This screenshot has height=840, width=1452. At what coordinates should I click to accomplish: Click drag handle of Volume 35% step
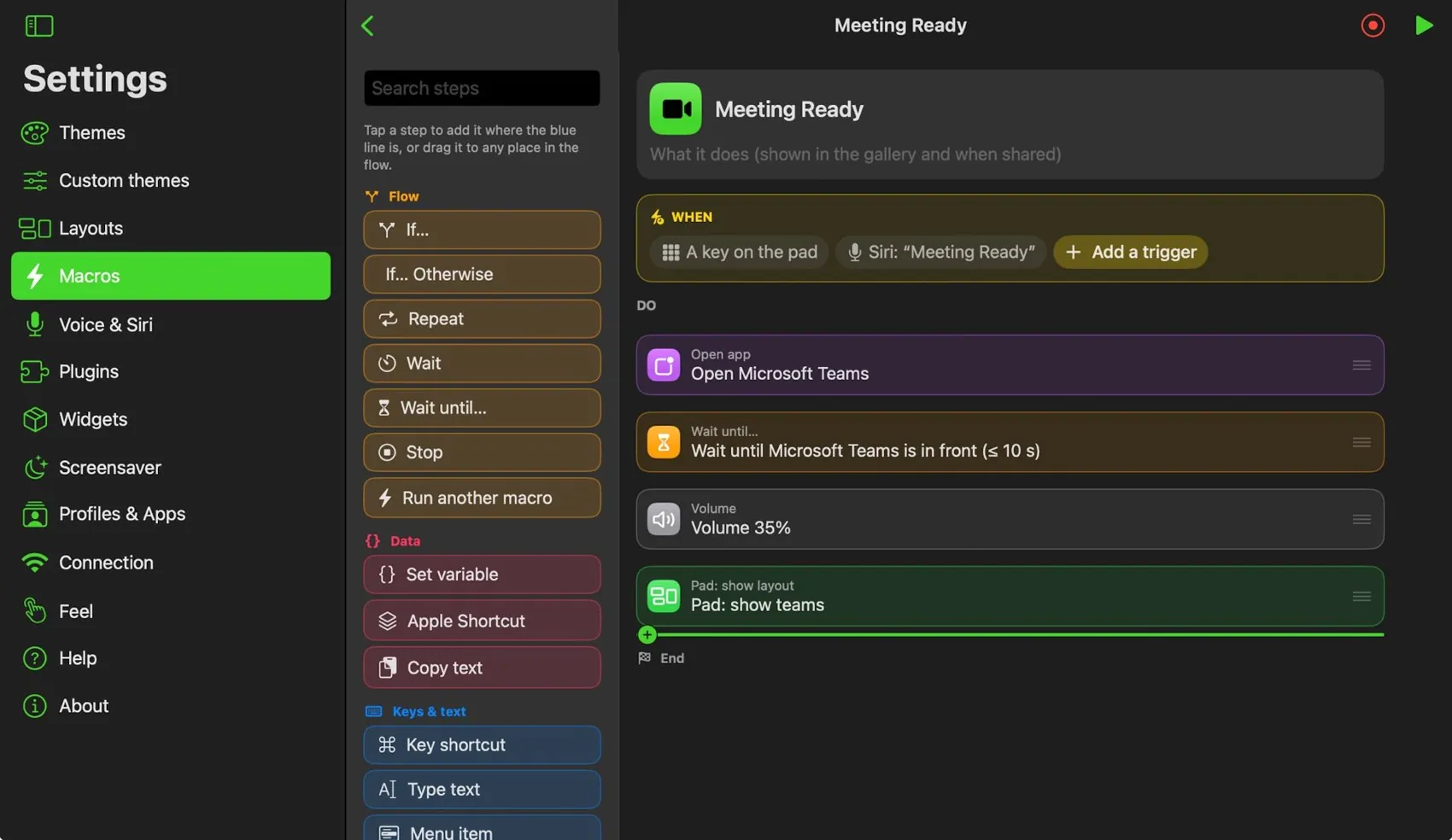[1361, 519]
